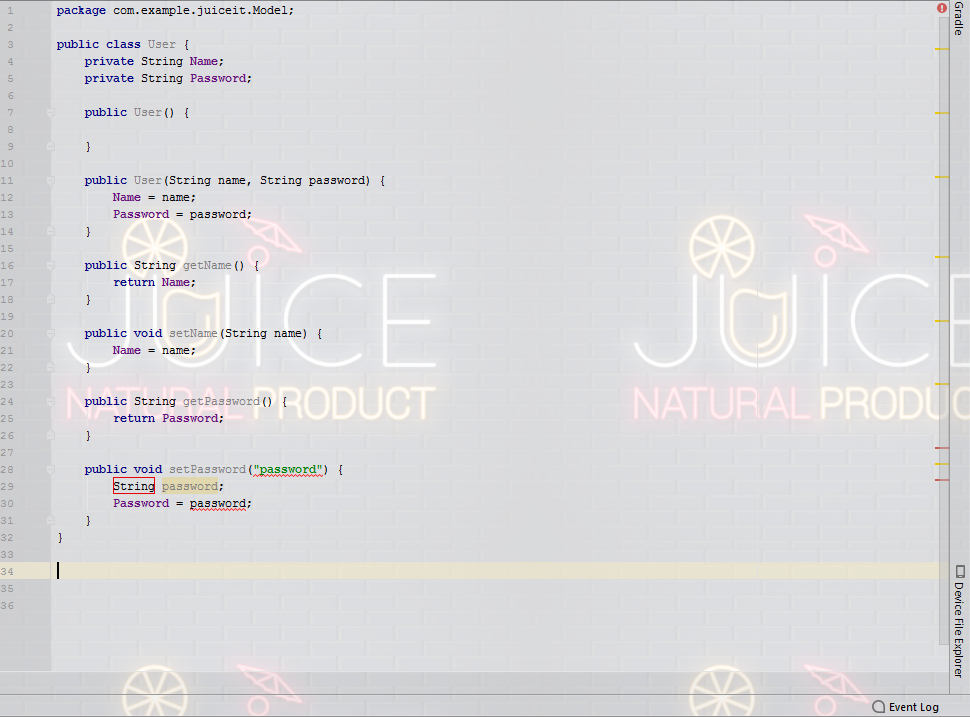Click fold end marker at line 9
970x717 pixels.
click(51, 147)
